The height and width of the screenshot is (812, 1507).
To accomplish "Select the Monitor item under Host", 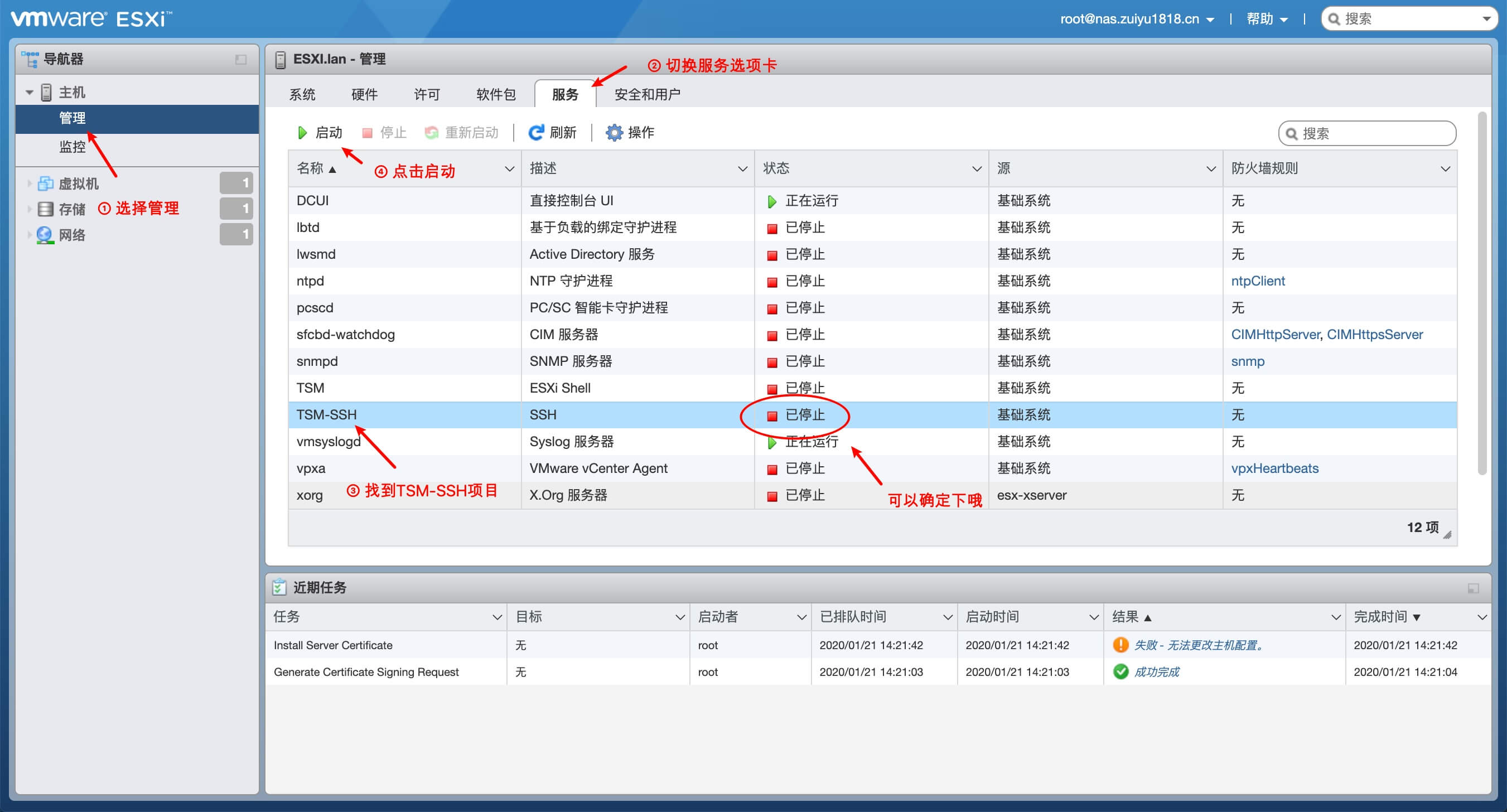I will [73, 146].
